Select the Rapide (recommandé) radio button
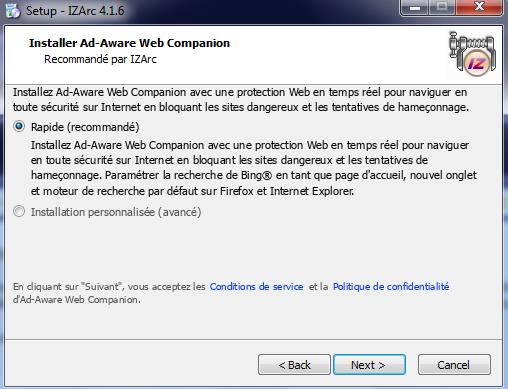Screen dimensions: 508x389 pyautogui.click(x=19, y=126)
